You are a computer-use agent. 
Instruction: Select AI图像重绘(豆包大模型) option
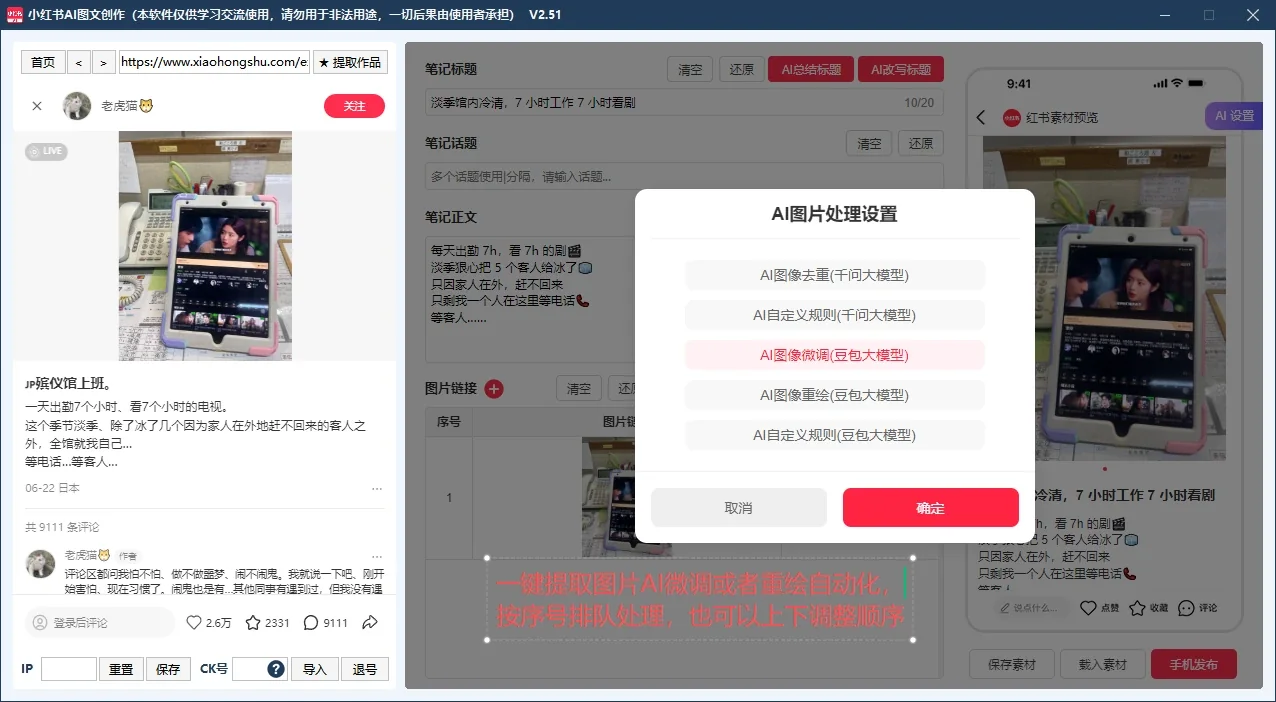click(835, 395)
